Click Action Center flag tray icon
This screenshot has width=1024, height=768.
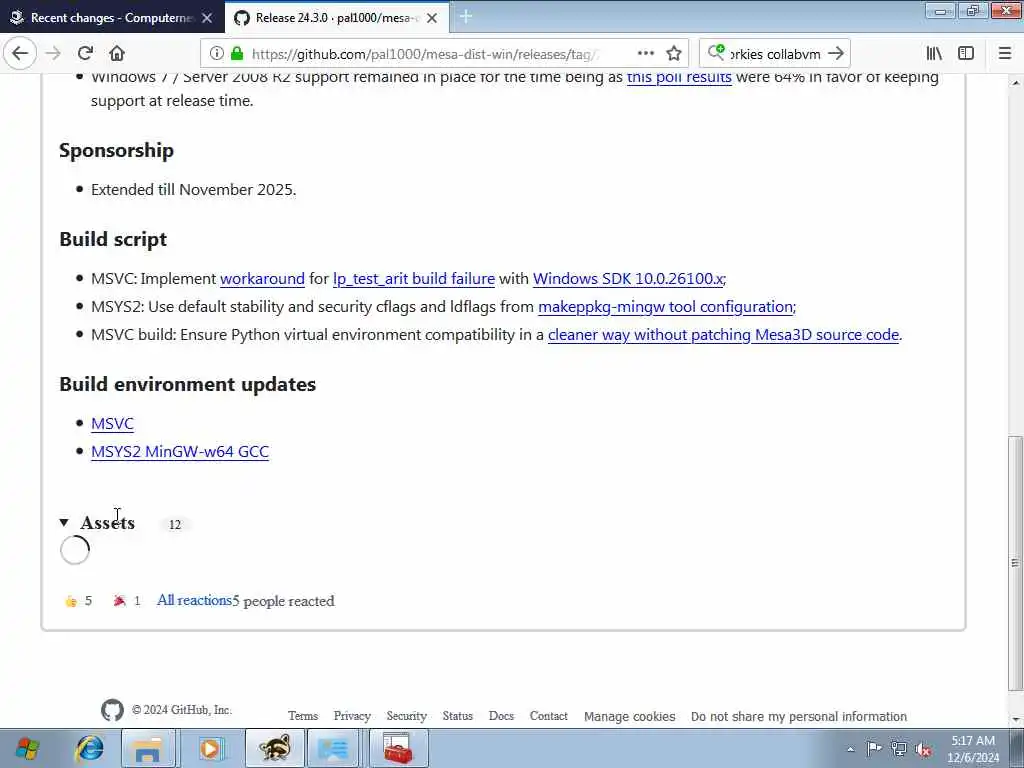874,749
